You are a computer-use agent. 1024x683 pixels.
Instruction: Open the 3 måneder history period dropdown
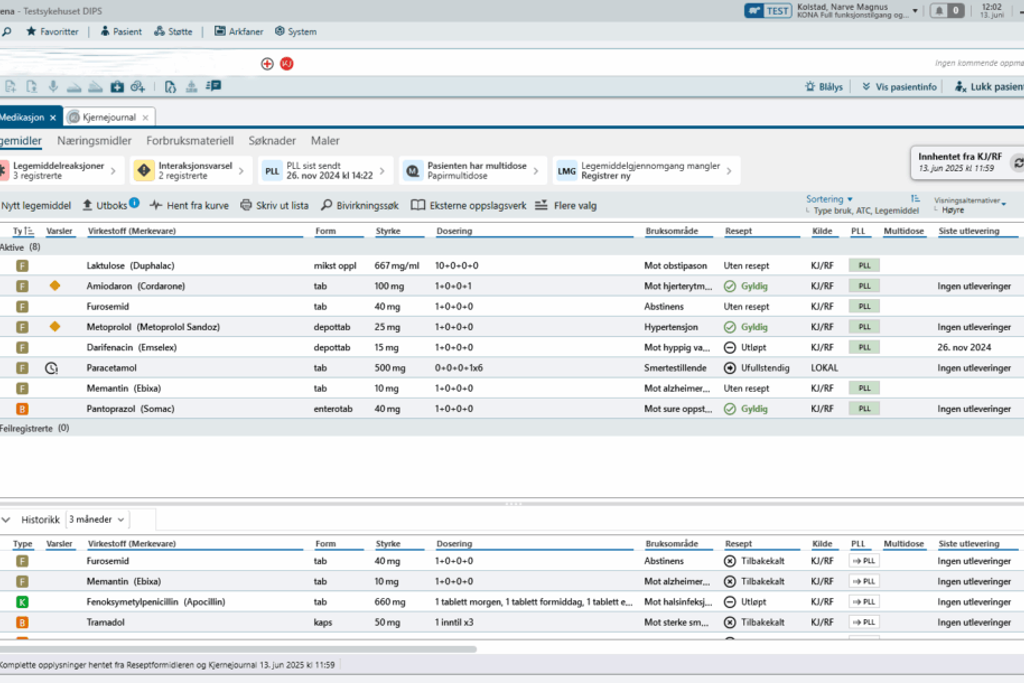coord(97,520)
